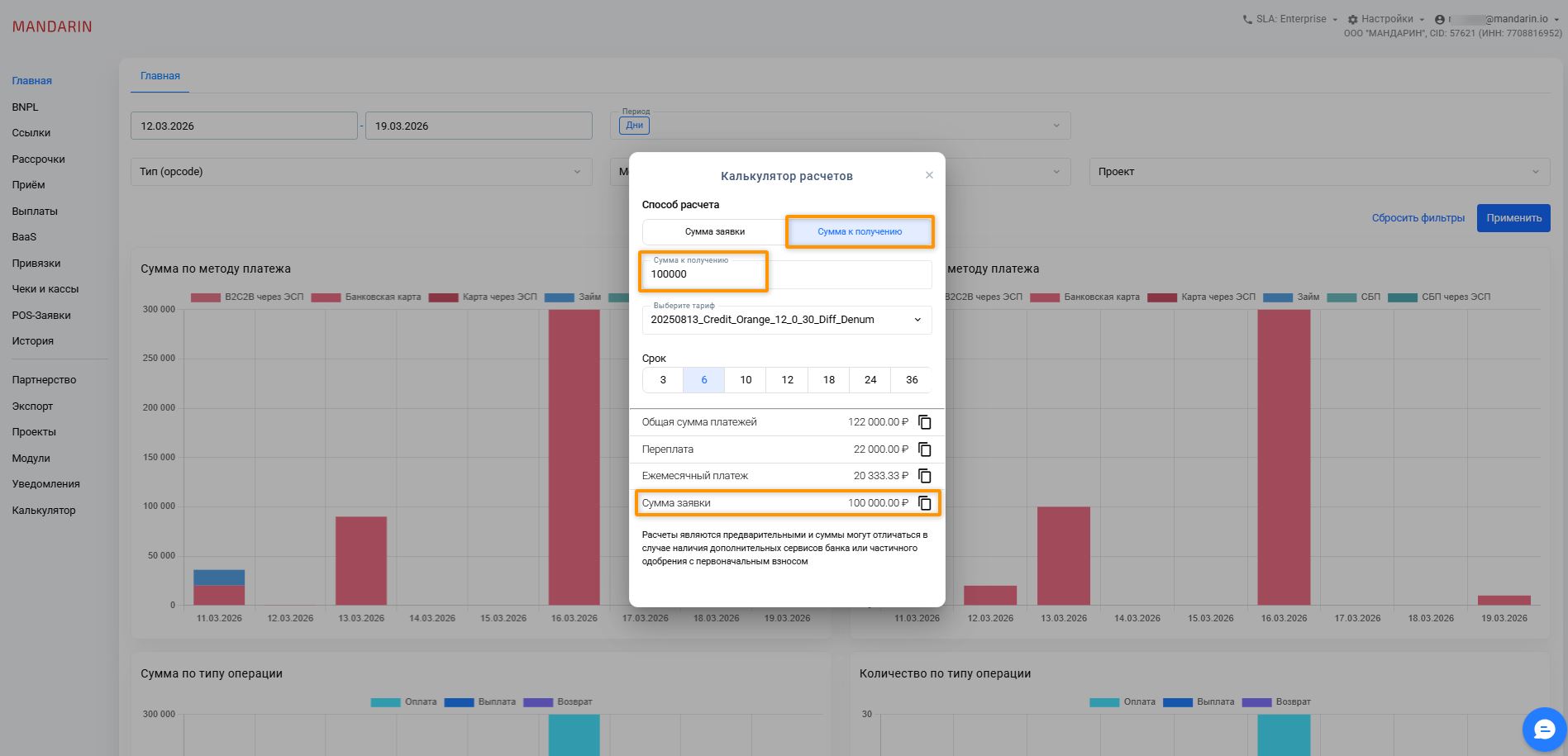The height and width of the screenshot is (756, 1568).
Task: Copy the Ежемесячный платеж value
Action: click(x=925, y=476)
